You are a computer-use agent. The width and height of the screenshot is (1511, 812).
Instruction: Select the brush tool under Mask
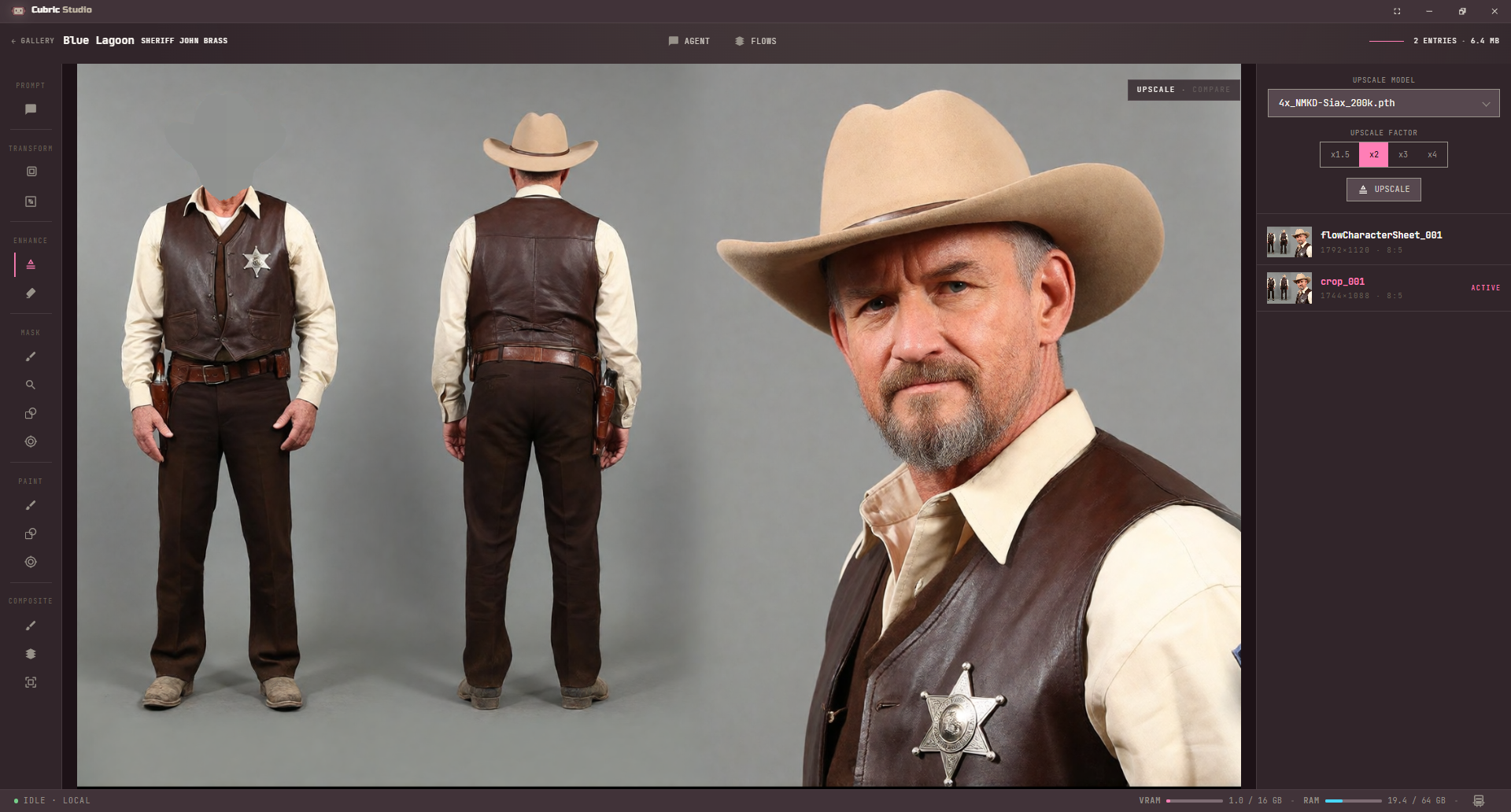click(31, 356)
